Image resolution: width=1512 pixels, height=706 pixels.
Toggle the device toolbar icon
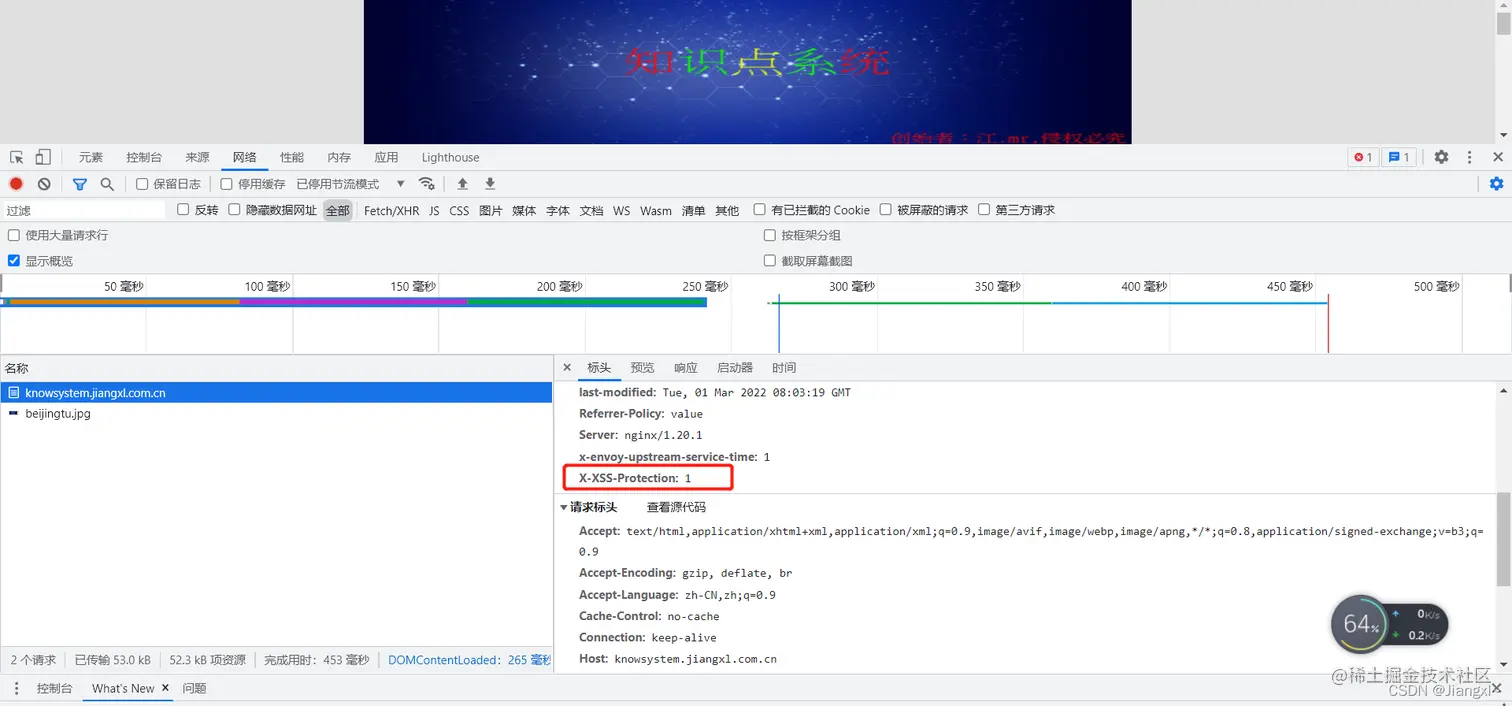[43, 157]
